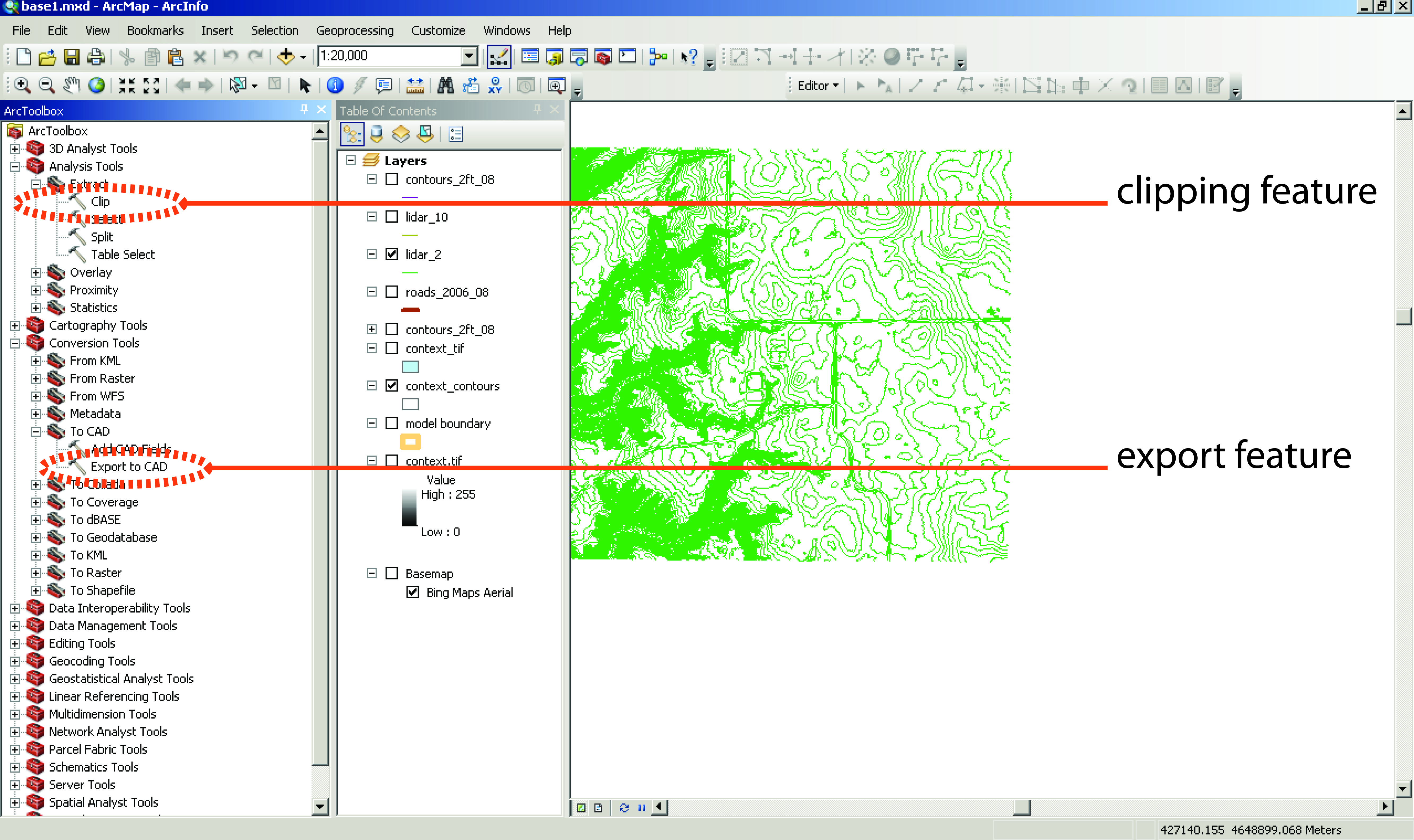1414x840 pixels.
Task: Expand the Spatial Analyst Tools toolbox
Action: (15, 803)
